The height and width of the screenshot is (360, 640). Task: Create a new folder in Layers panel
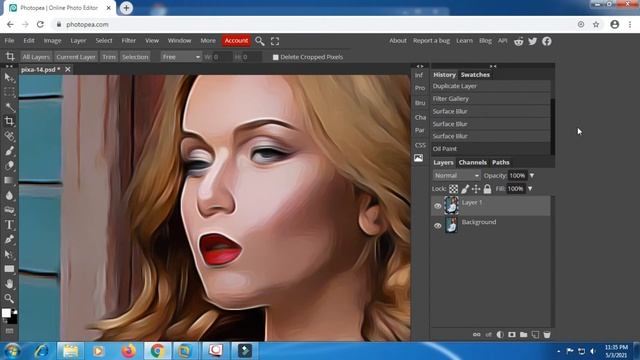(523, 335)
